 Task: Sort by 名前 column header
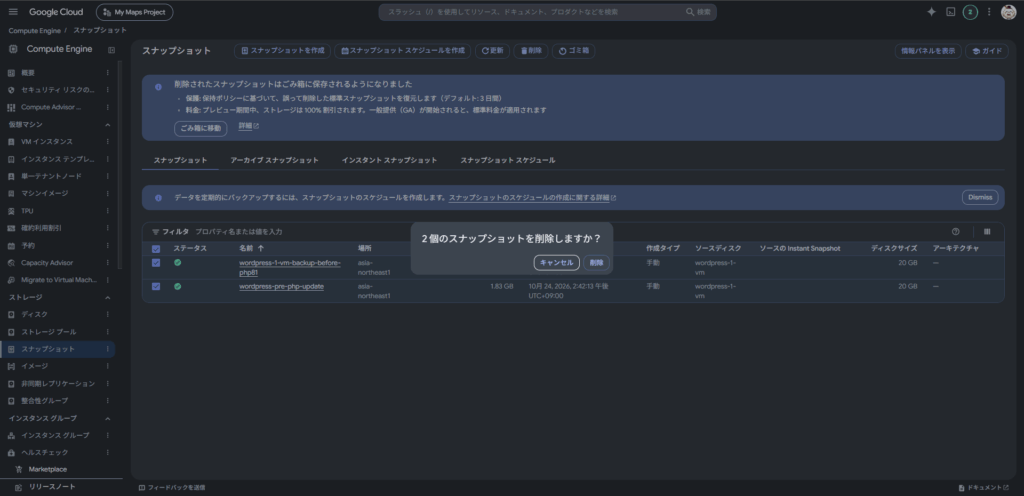pyautogui.click(x=251, y=248)
